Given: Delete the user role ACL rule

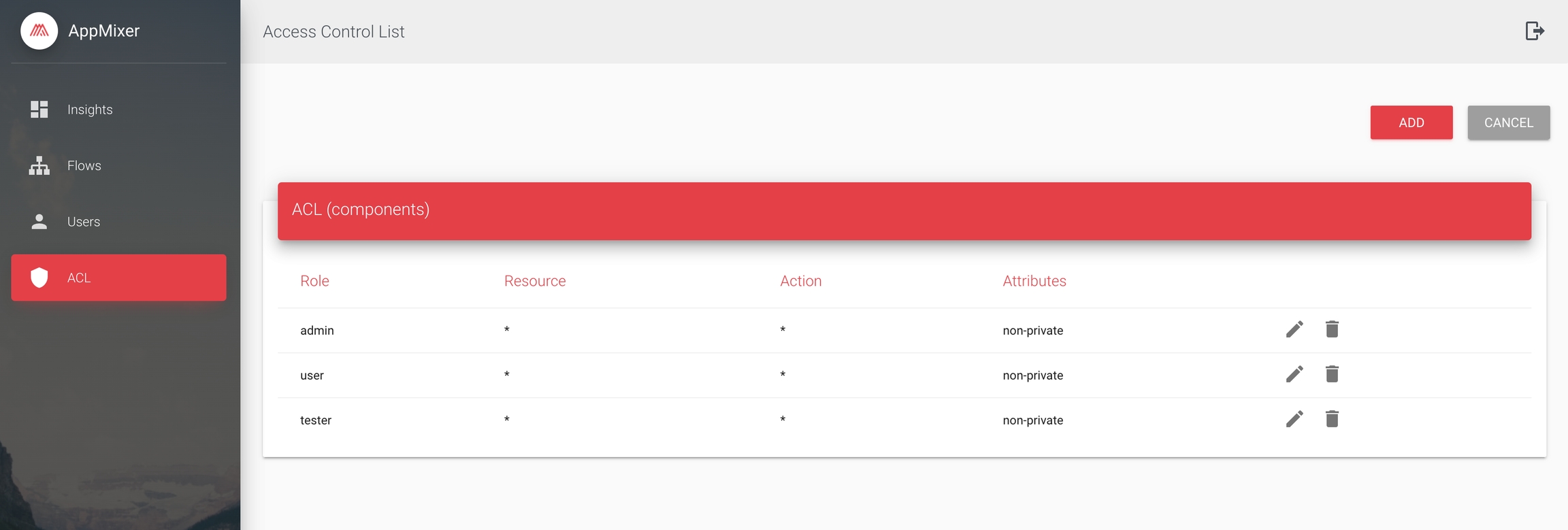Looking at the screenshot, I should click(x=1332, y=374).
